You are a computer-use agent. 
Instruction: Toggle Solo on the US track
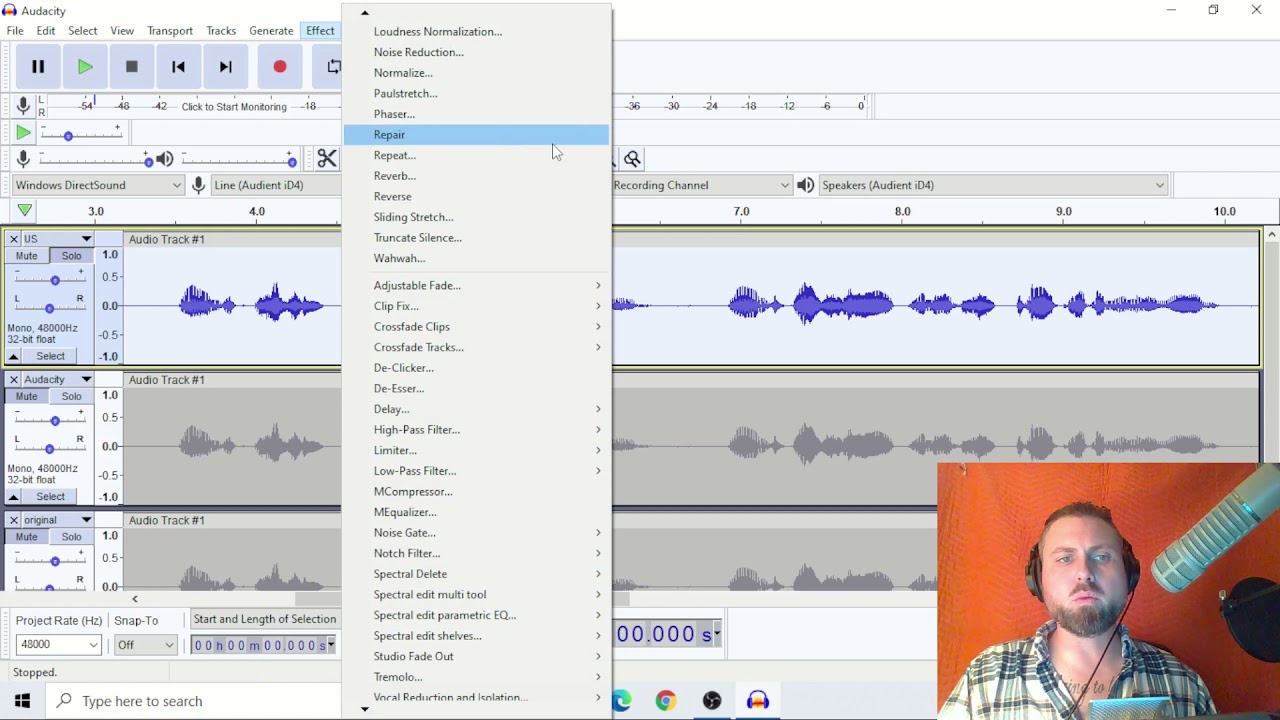(71, 256)
